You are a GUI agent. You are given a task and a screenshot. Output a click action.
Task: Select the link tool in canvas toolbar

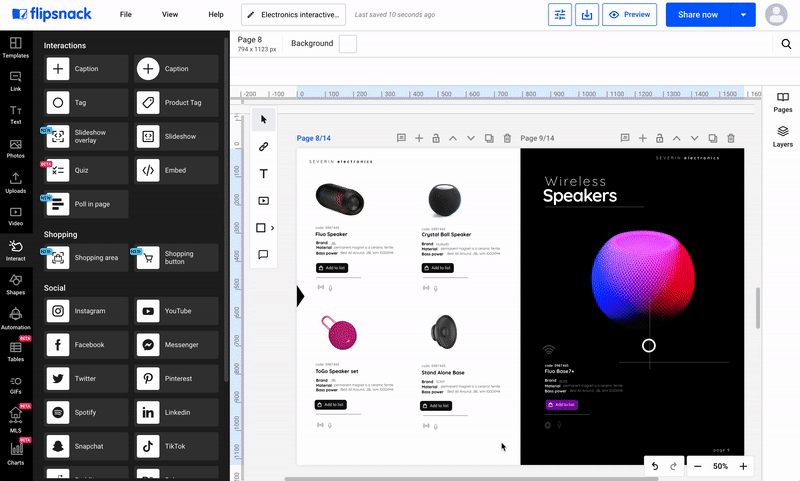263,147
